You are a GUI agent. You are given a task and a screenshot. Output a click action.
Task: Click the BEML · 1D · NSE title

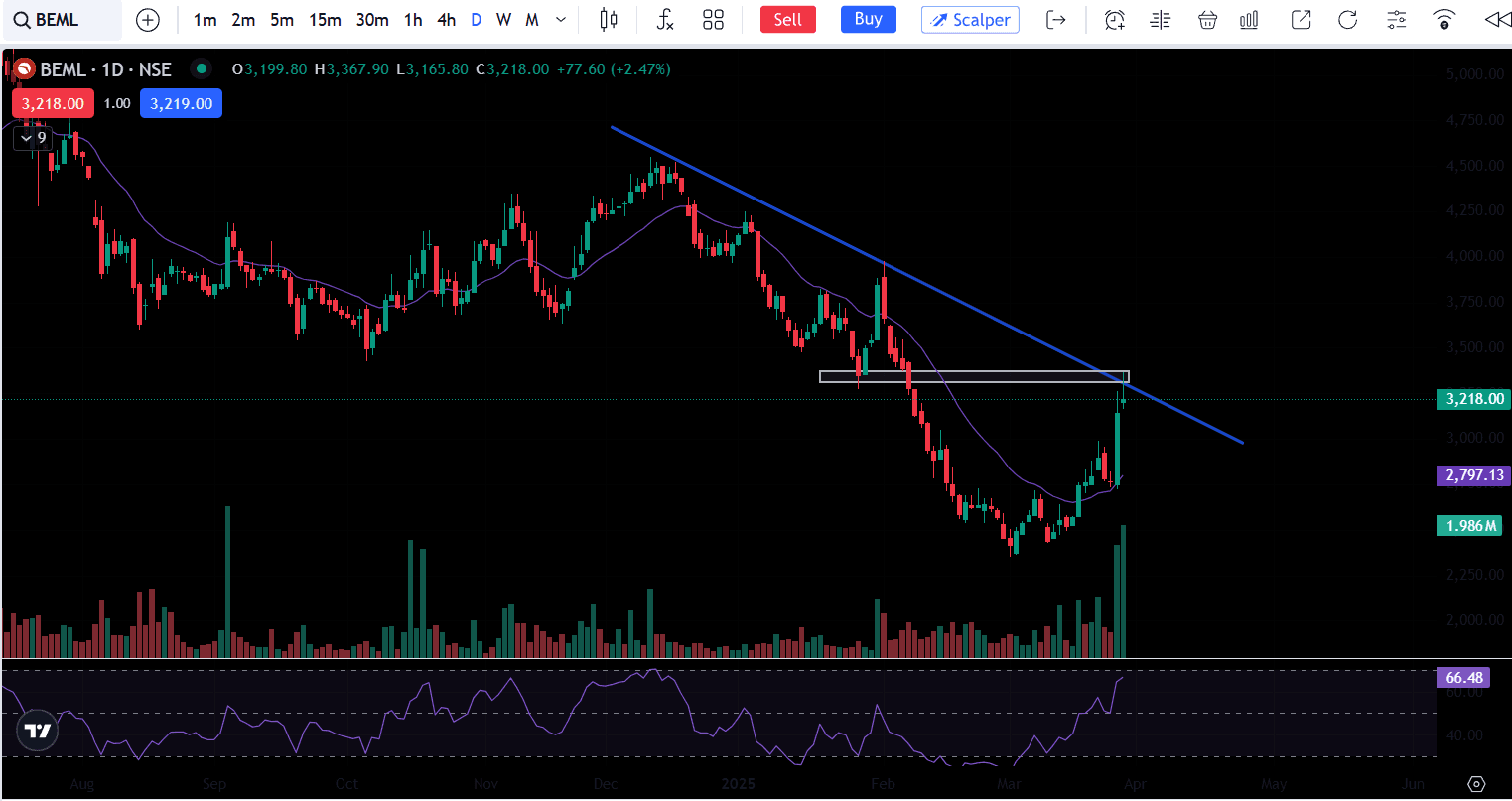[x=106, y=69]
